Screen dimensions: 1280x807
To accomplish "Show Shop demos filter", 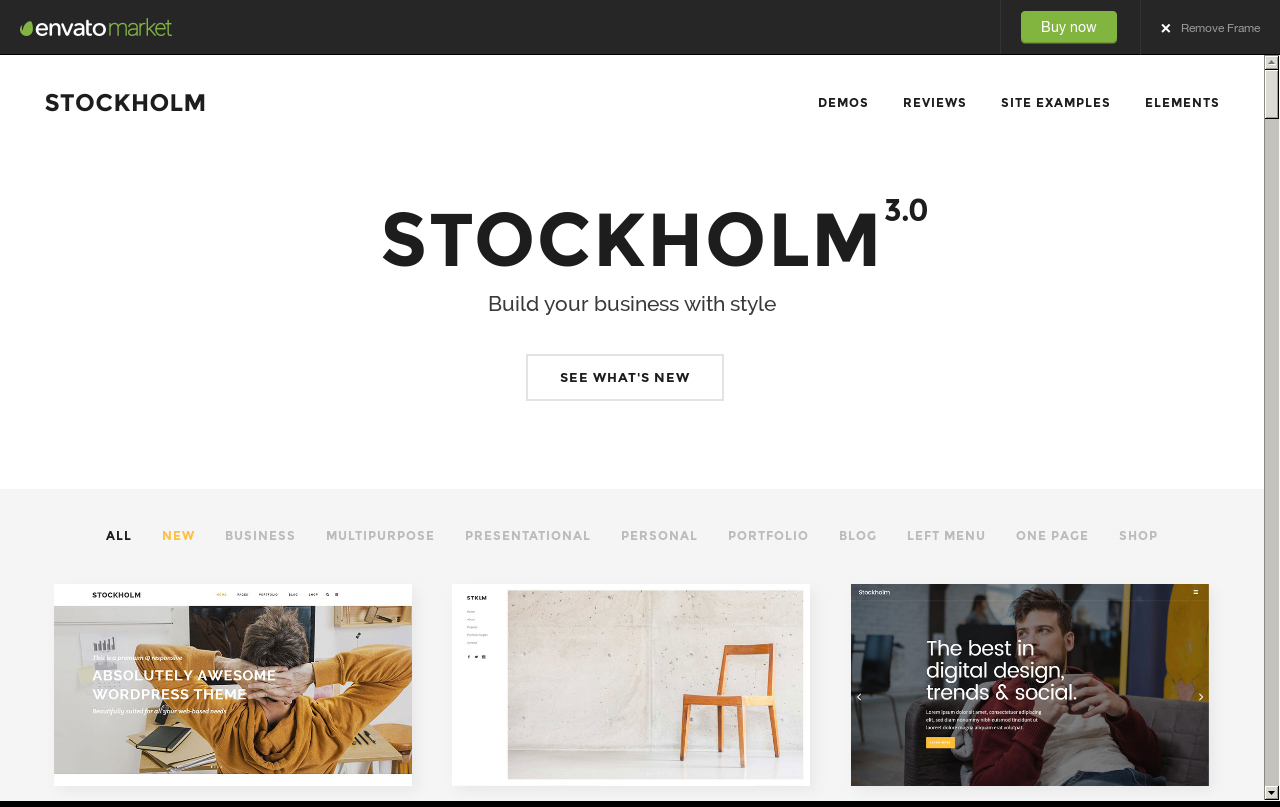I will point(1138,536).
